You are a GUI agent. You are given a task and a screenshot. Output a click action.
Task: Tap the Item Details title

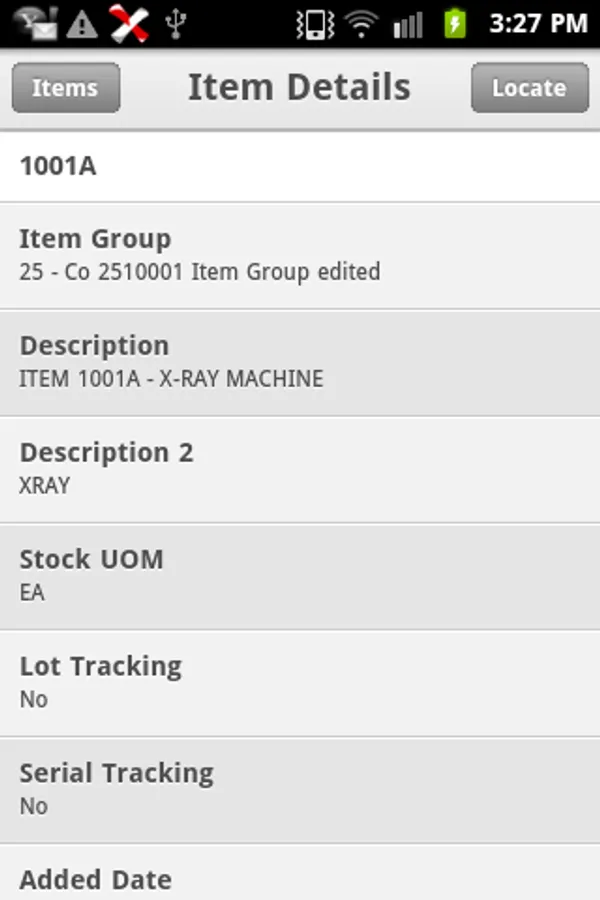coord(299,88)
